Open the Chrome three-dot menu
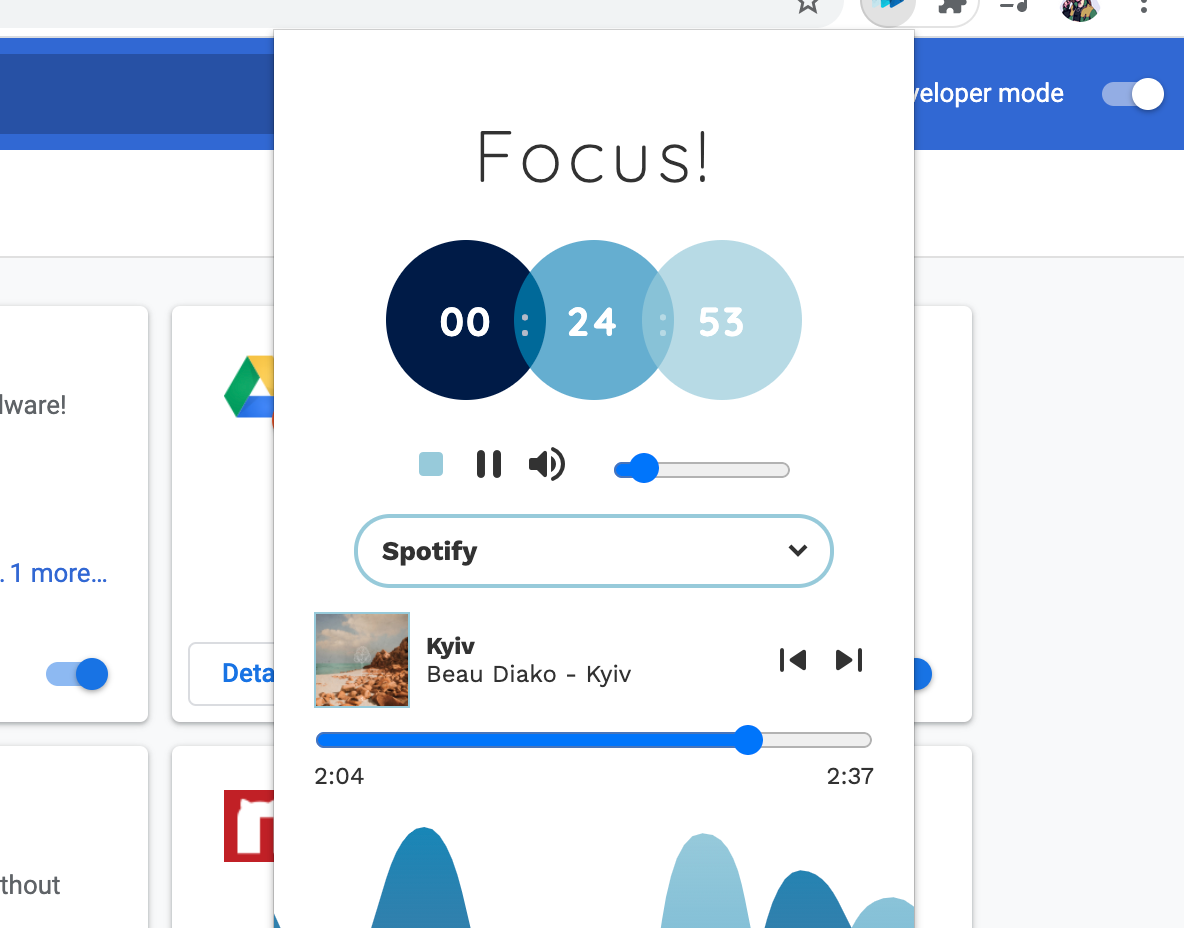The image size is (1184, 928). (1144, 6)
